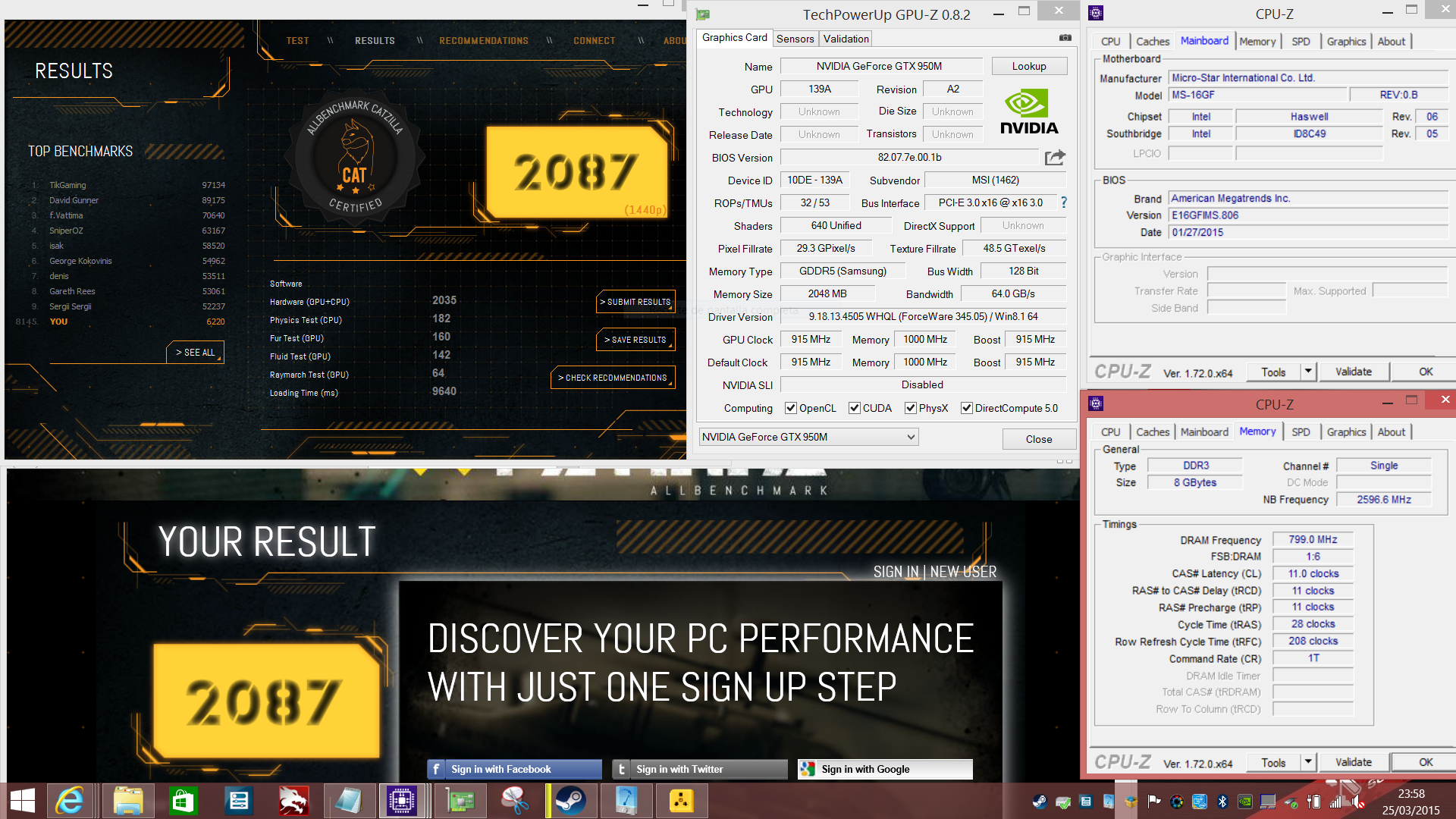Open Caches tab in bottom CPU-Z window
1456x819 pixels.
coord(1153,431)
